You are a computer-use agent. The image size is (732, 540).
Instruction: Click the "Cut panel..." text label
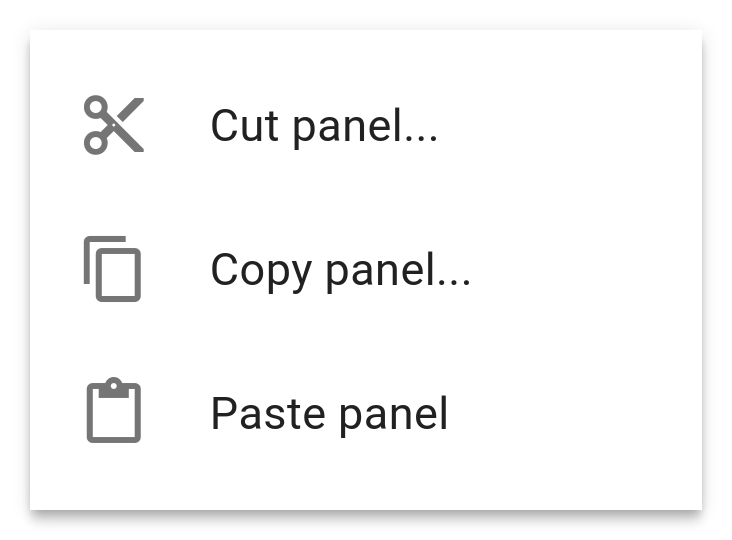[324, 126]
